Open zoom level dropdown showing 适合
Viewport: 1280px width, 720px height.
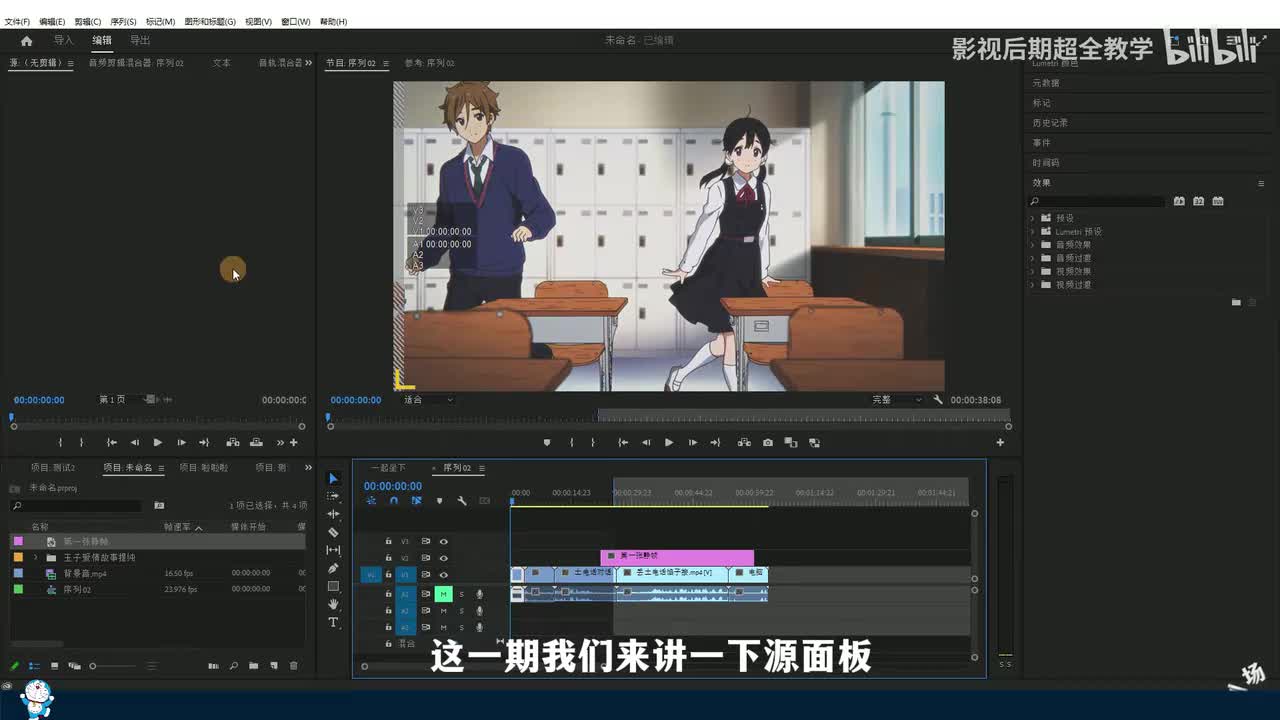pos(428,400)
